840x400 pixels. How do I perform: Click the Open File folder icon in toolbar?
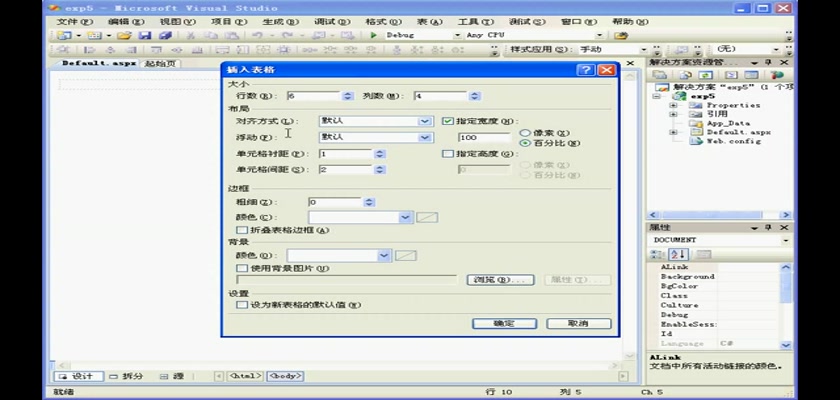click(124, 35)
